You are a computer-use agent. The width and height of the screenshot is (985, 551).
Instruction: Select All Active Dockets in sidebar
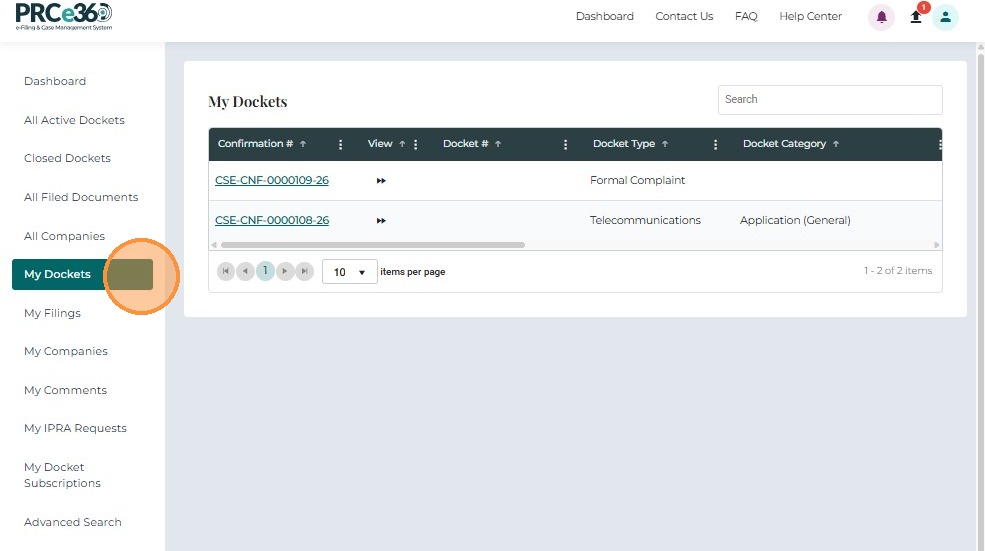tap(74, 120)
